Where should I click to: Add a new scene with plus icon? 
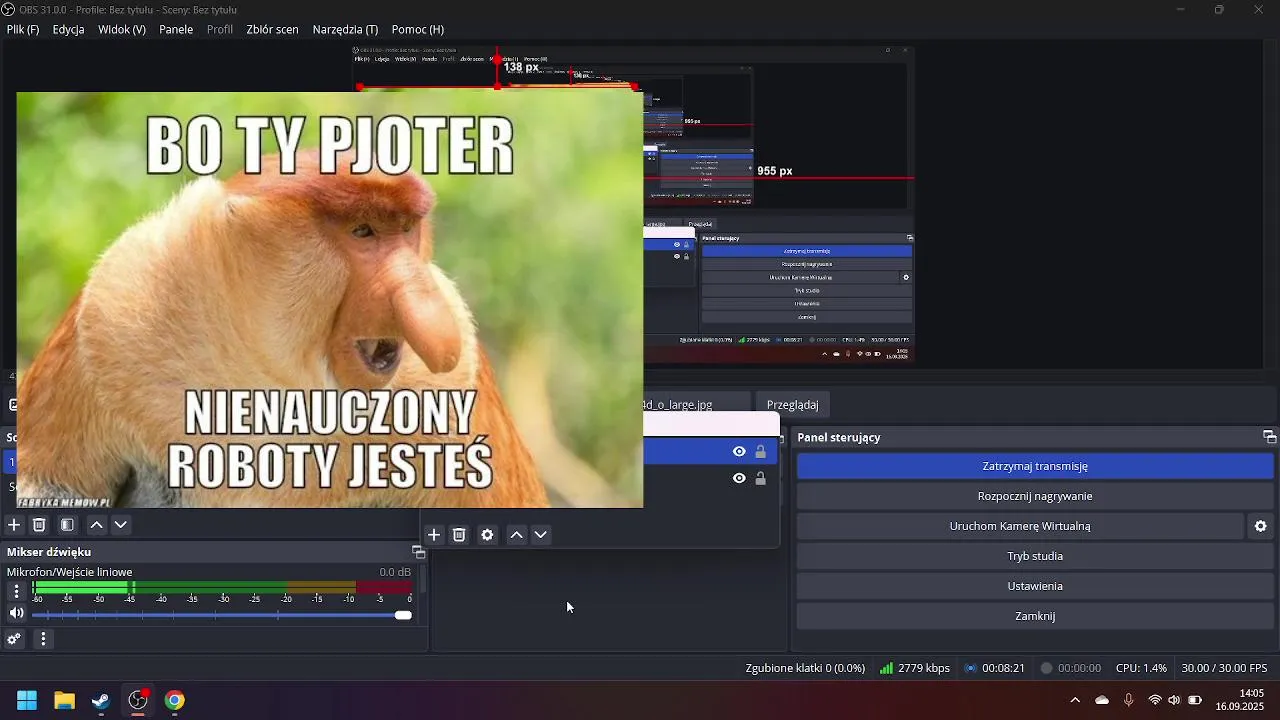tap(14, 525)
